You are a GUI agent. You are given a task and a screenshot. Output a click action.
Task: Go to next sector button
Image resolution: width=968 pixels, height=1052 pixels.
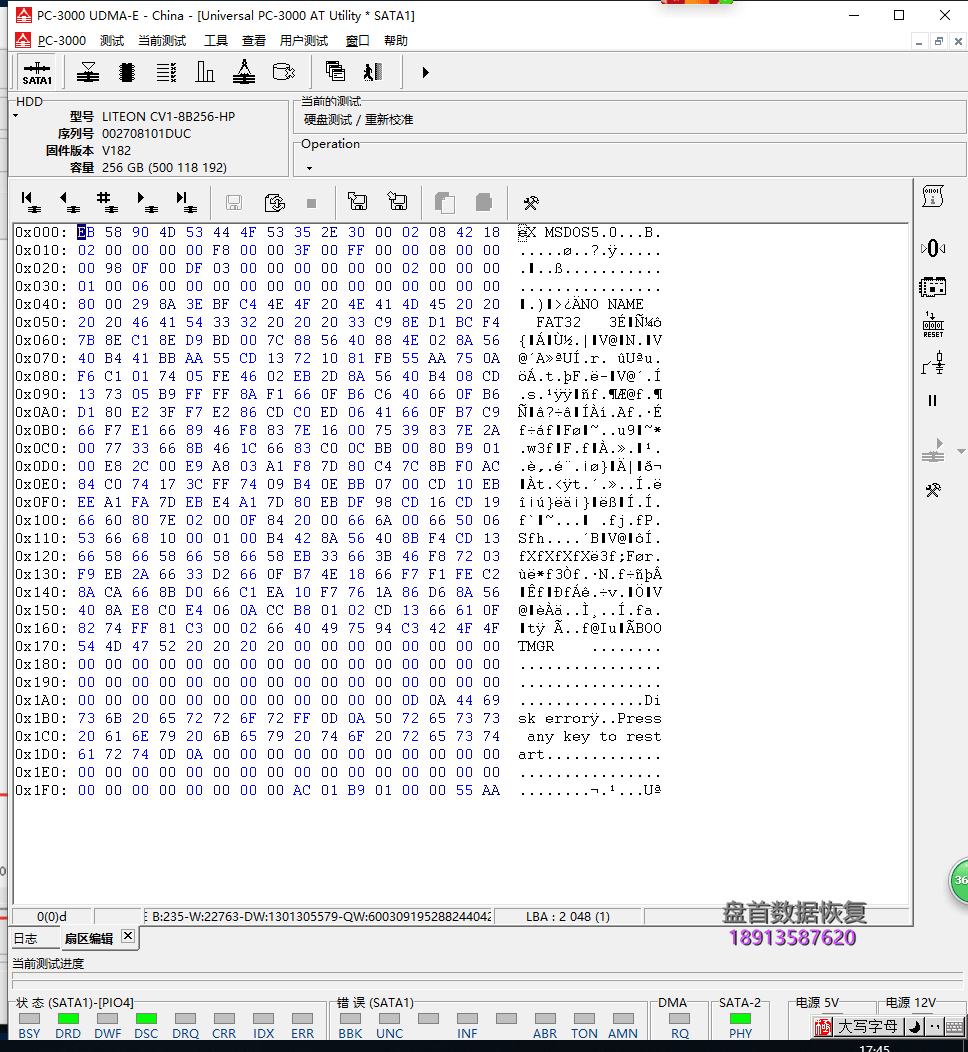tap(146, 202)
